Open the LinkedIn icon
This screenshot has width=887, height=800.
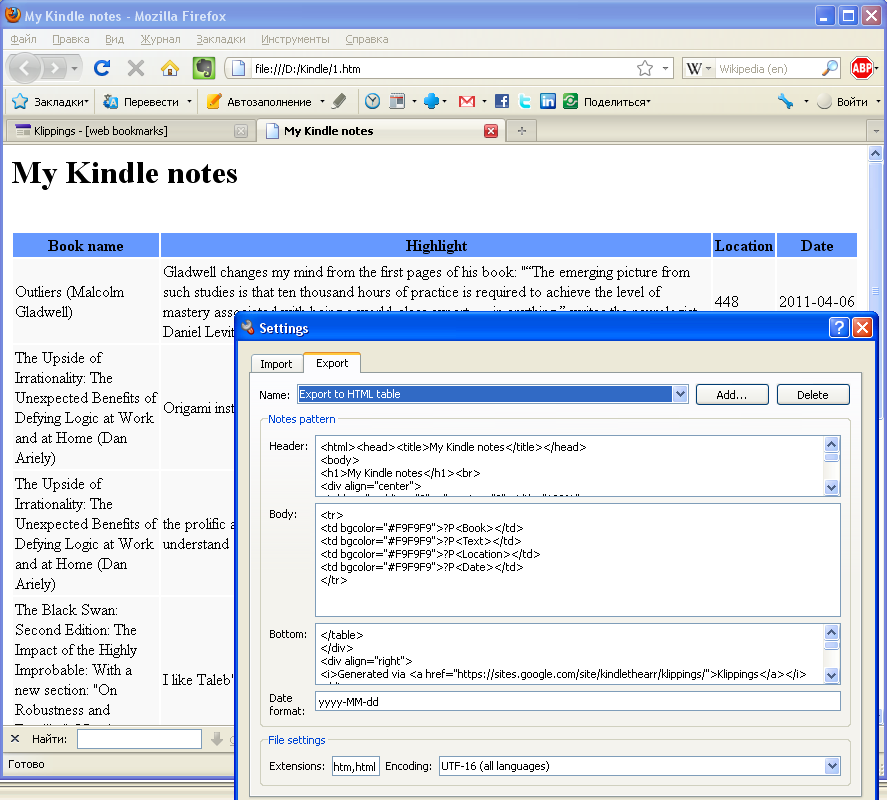pyautogui.click(x=548, y=101)
